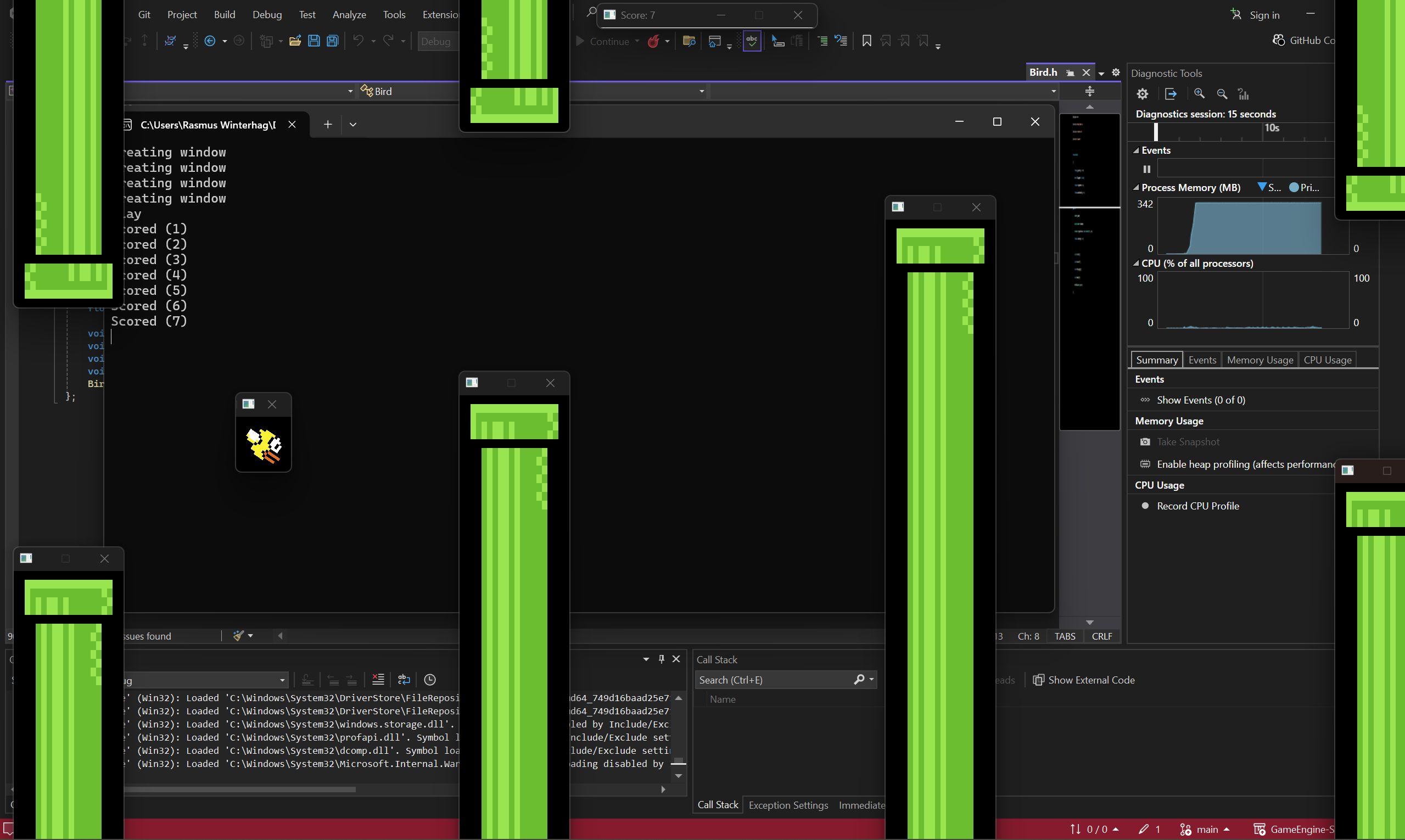Open the Bird class scope dropdown
Viewport: 1405px width, 840px height.
[x=702, y=91]
